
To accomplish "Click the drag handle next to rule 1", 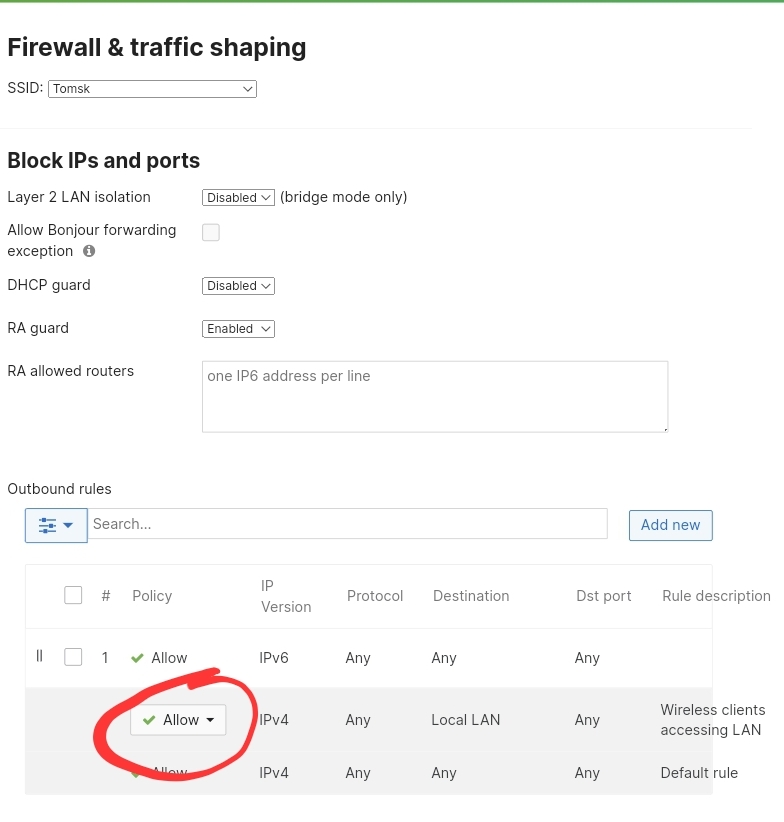I will click(39, 657).
